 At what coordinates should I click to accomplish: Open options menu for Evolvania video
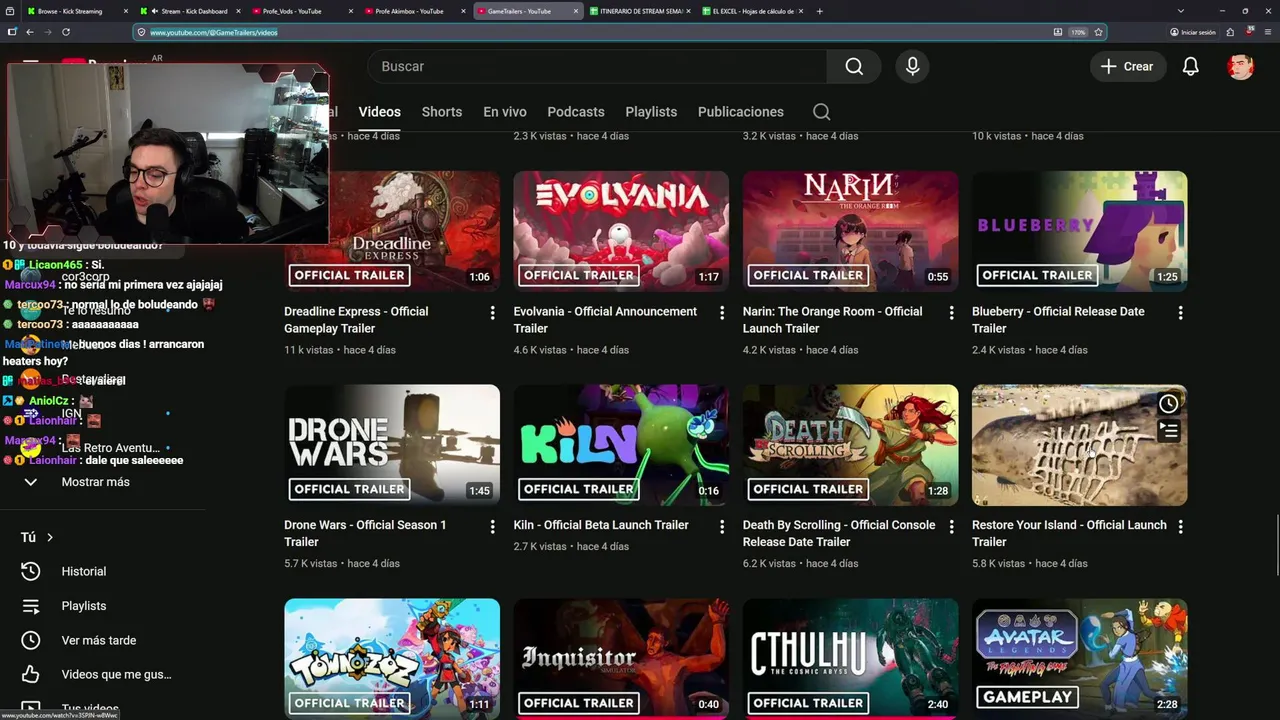click(x=722, y=313)
